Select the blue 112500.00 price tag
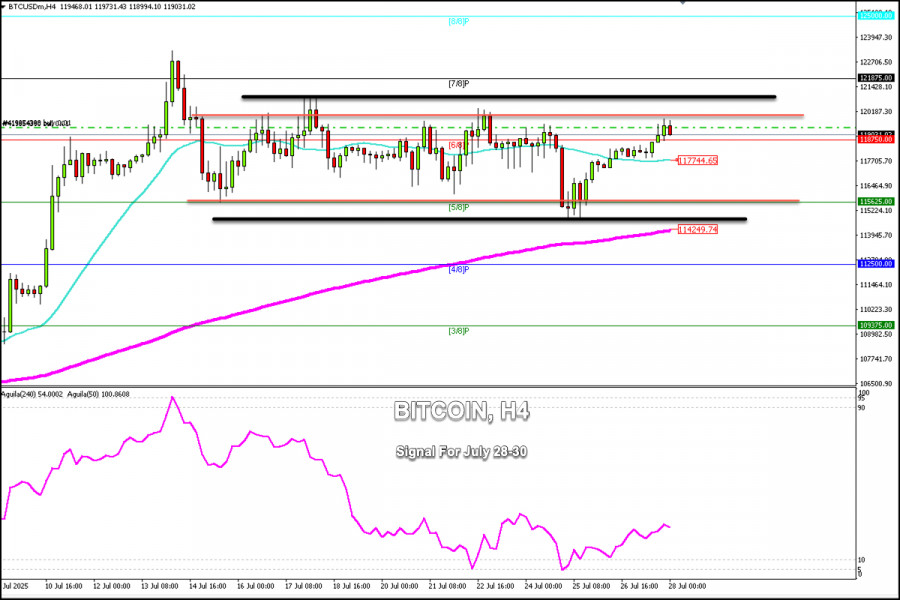The image size is (900, 600). point(876,264)
